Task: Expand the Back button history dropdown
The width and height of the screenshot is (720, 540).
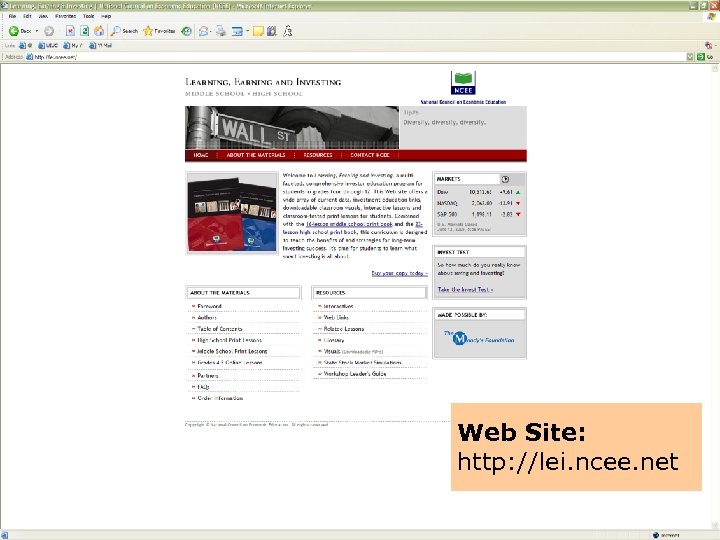Action: [x=37, y=31]
